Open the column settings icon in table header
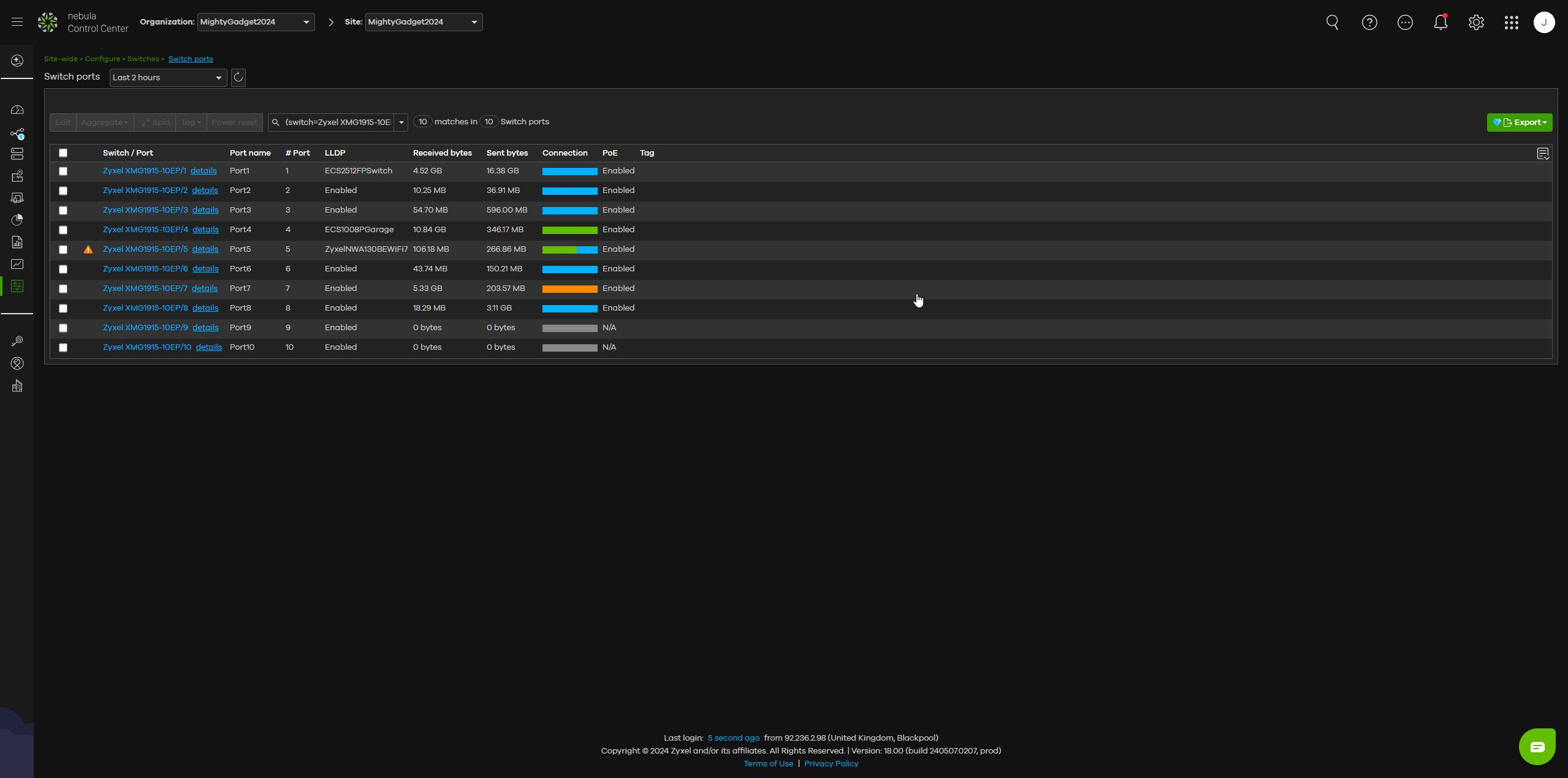The width and height of the screenshot is (1568, 778). pos(1543,154)
